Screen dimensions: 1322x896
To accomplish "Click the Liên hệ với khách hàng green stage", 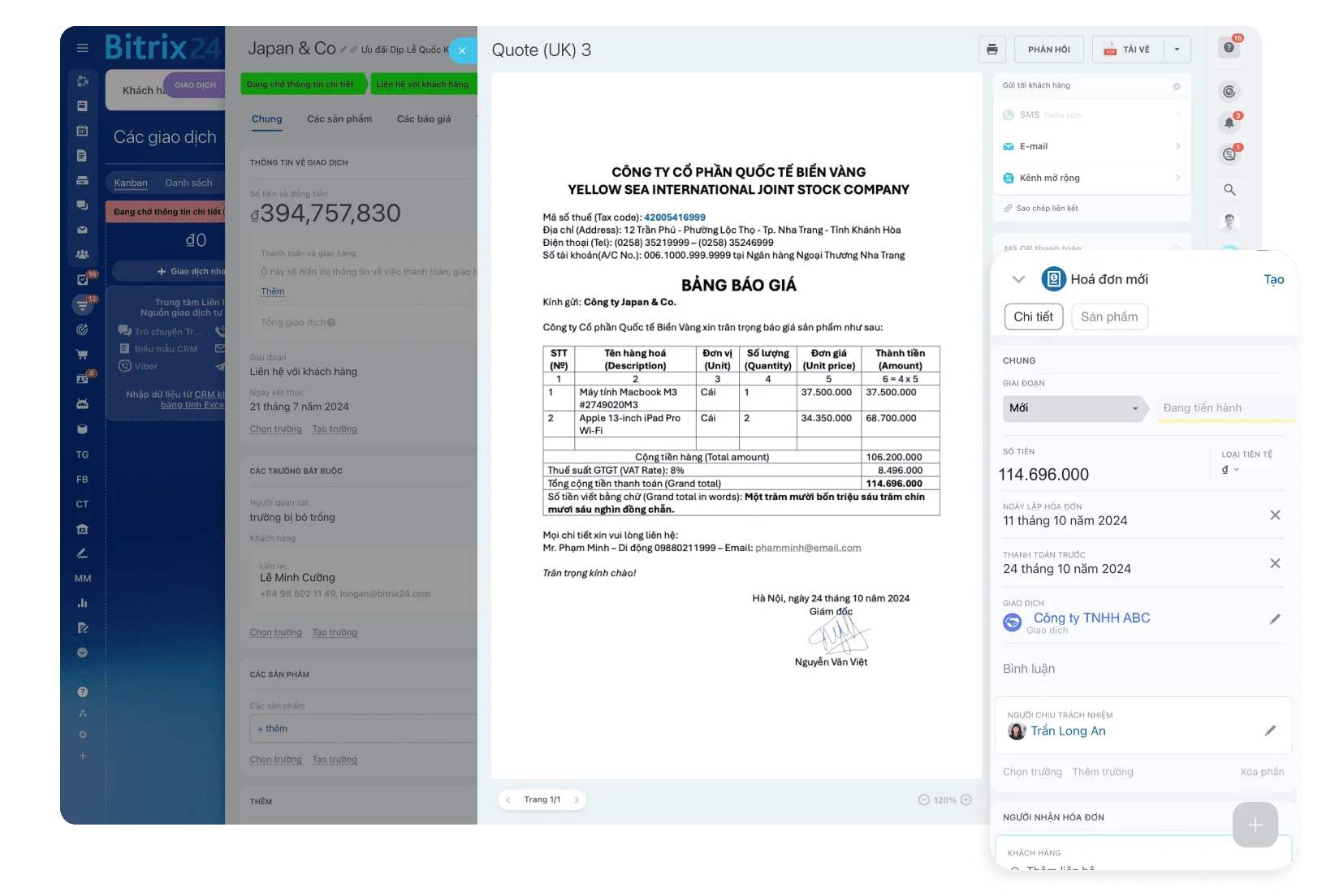I will [x=422, y=84].
